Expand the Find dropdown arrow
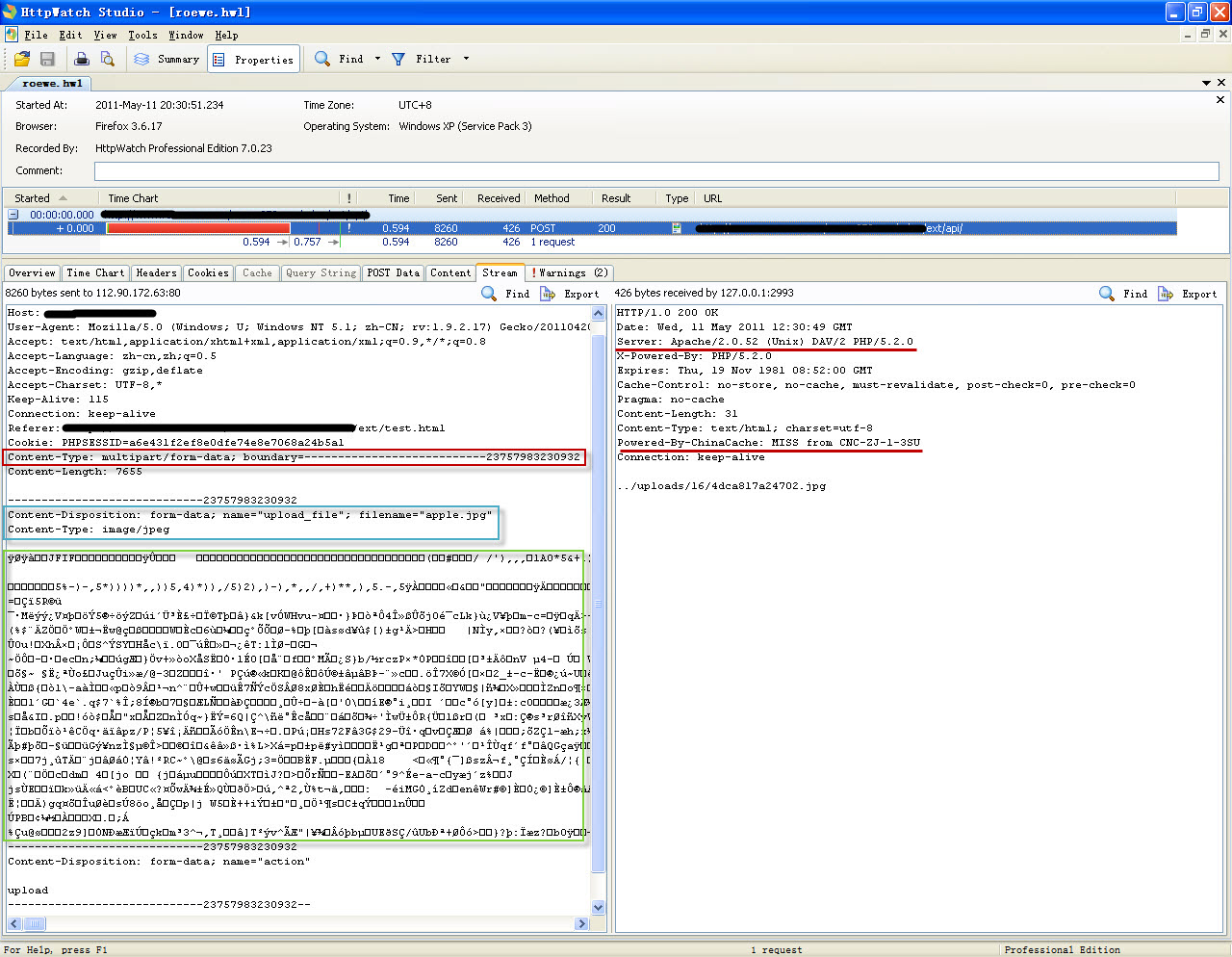The width and height of the screenshot is (1232, 957). point(377,59)
